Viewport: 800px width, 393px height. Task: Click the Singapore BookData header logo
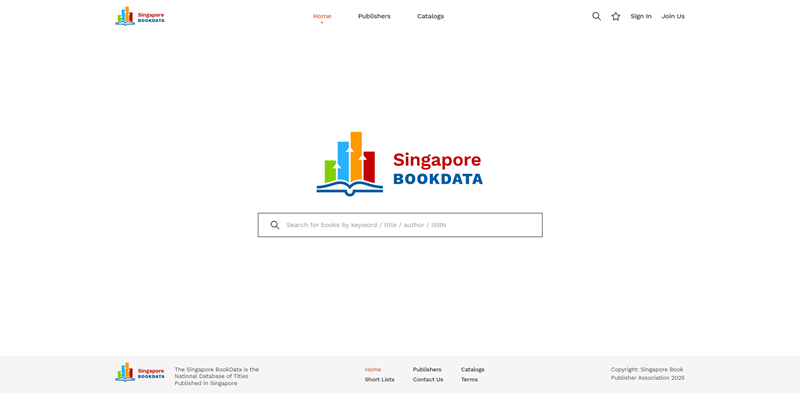click(140, 16)
